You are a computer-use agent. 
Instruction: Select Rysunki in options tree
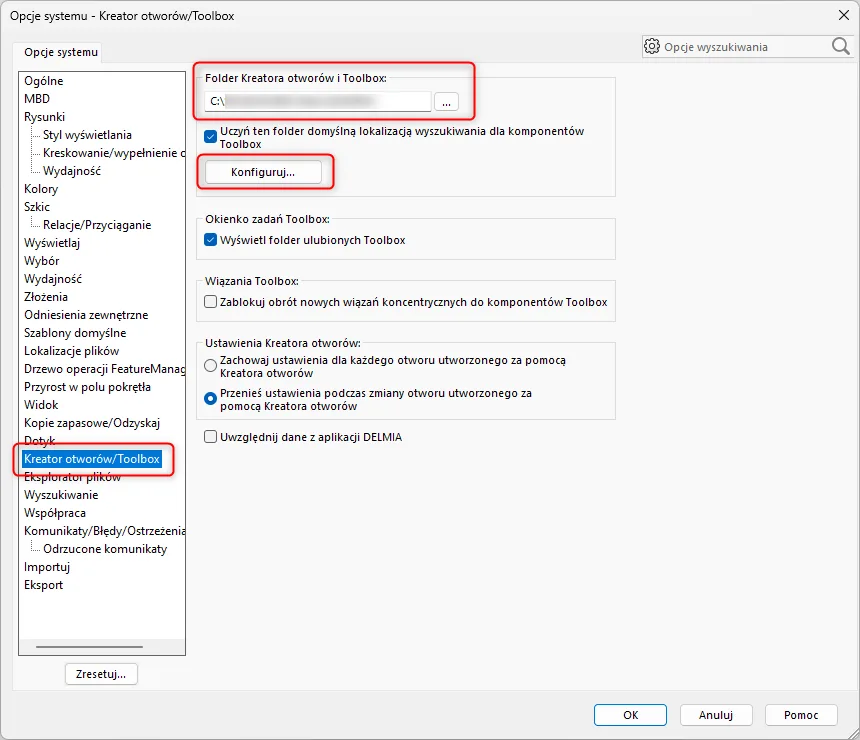pyautogui.click(x=44, y=117)
